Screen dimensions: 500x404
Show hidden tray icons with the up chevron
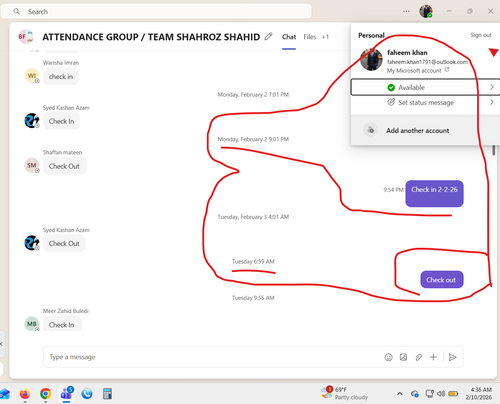click(399, 394)
